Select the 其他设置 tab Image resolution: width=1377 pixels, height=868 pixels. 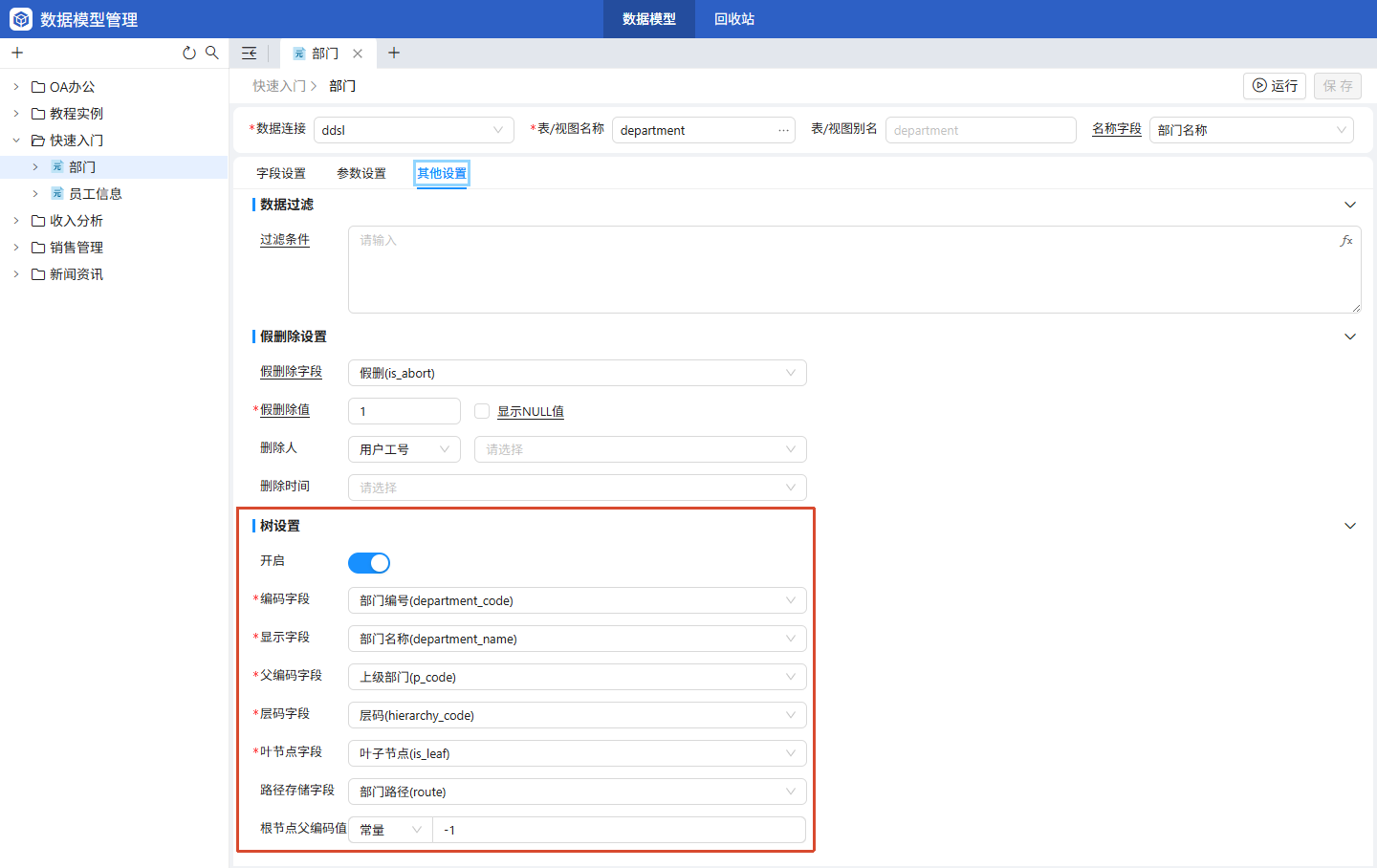click(442, 173)
